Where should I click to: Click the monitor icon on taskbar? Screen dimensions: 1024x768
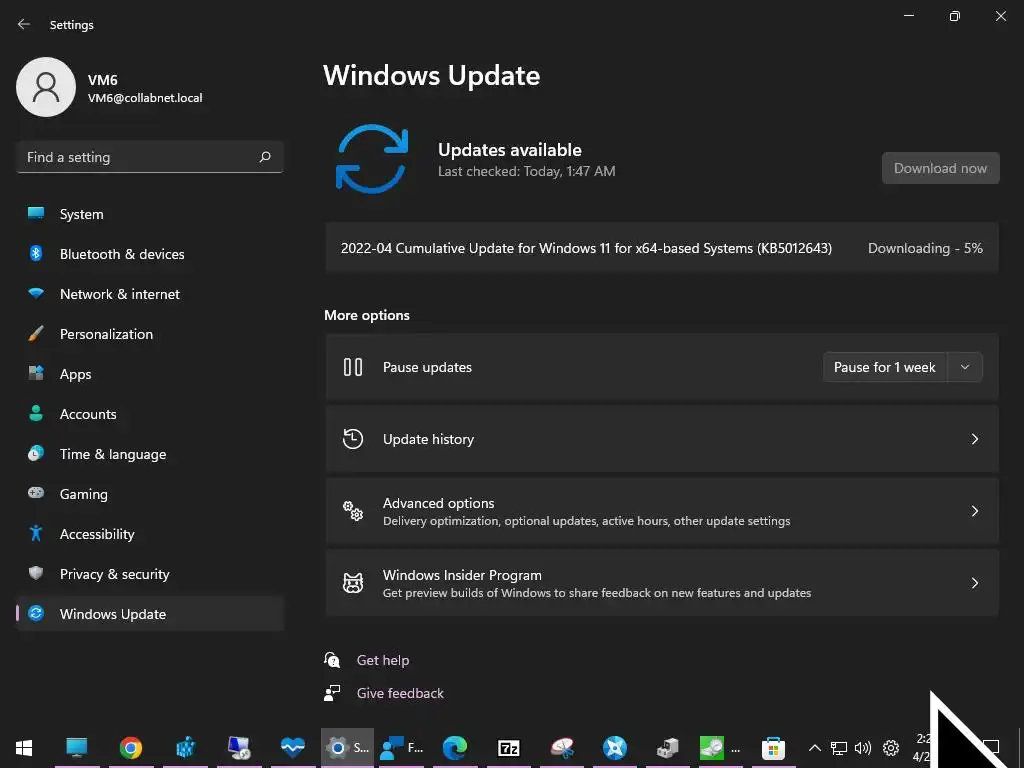coord(76,747)
